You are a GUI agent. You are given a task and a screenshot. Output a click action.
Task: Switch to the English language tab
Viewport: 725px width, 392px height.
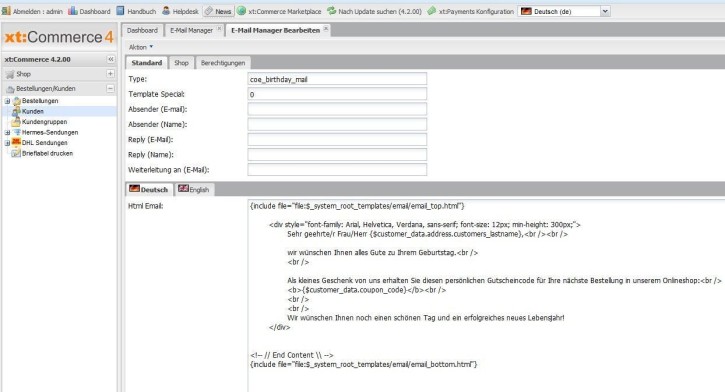tap(194, 189)
